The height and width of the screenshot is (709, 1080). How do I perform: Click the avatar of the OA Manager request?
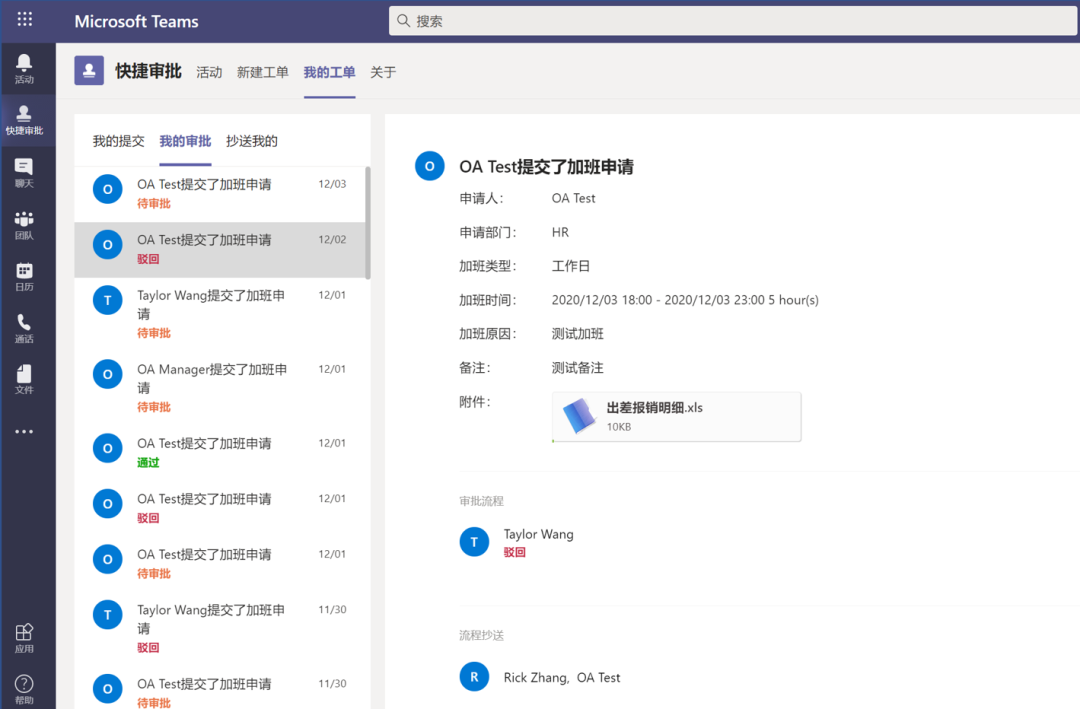107,374
